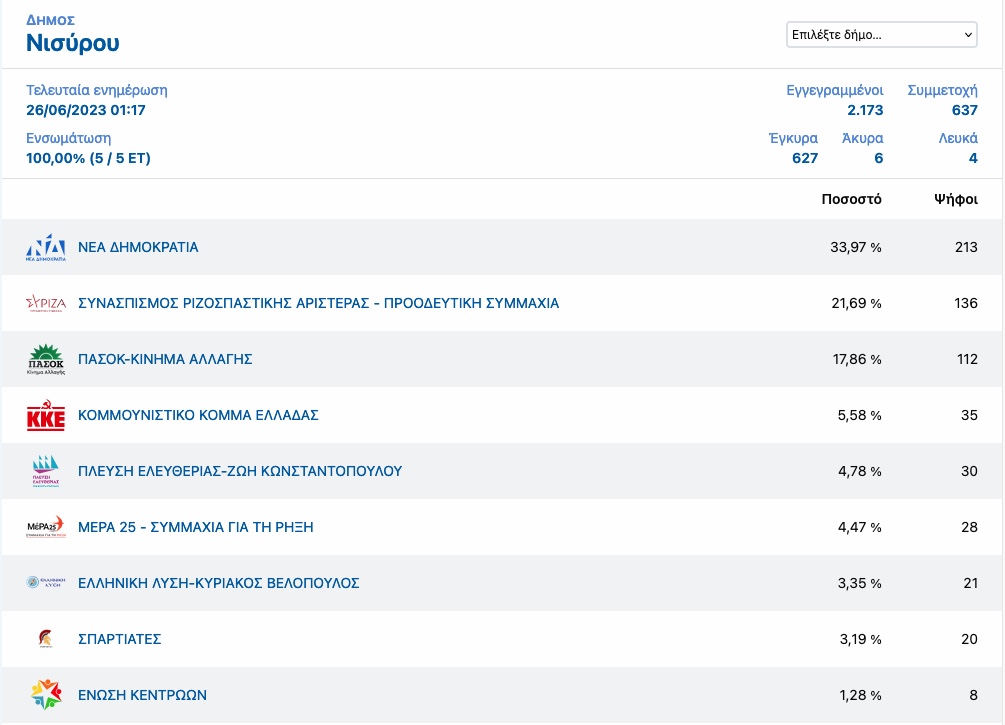The width and height of the screenshot is (1005, 725).
Task: Open ΜΕΡΑ 25 - ΣΥΜΜΑΧΙΑ ΓΙΑ ΤΗ ΡΗΞΗ link
Action: (195, 527)
